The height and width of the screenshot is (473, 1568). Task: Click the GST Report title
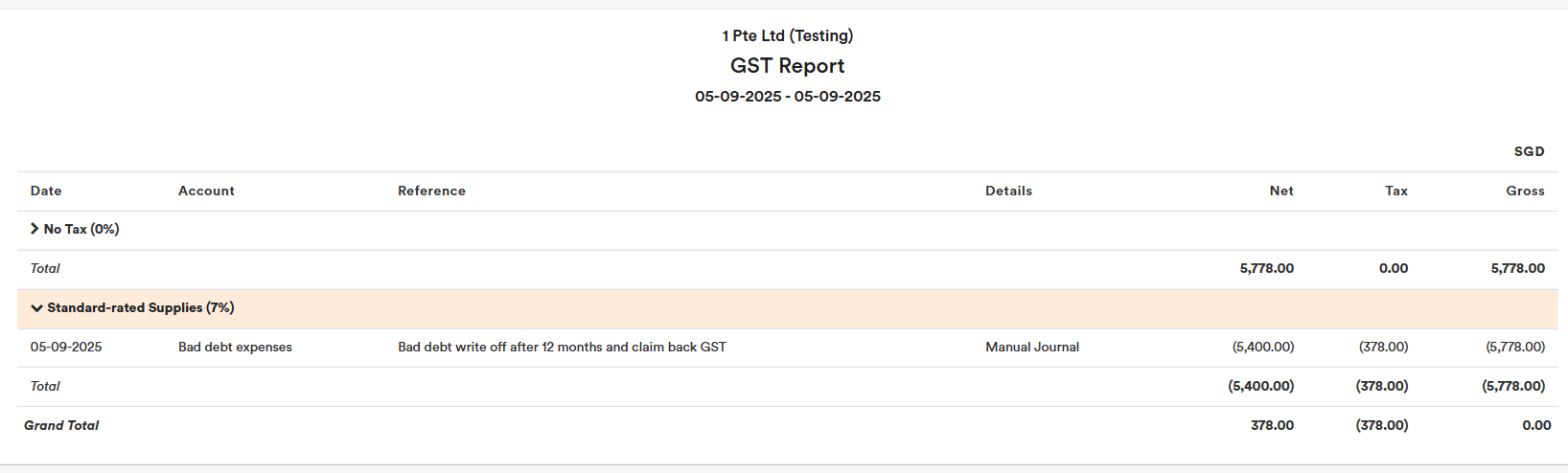pyautogui.click(x=787, y=66)
